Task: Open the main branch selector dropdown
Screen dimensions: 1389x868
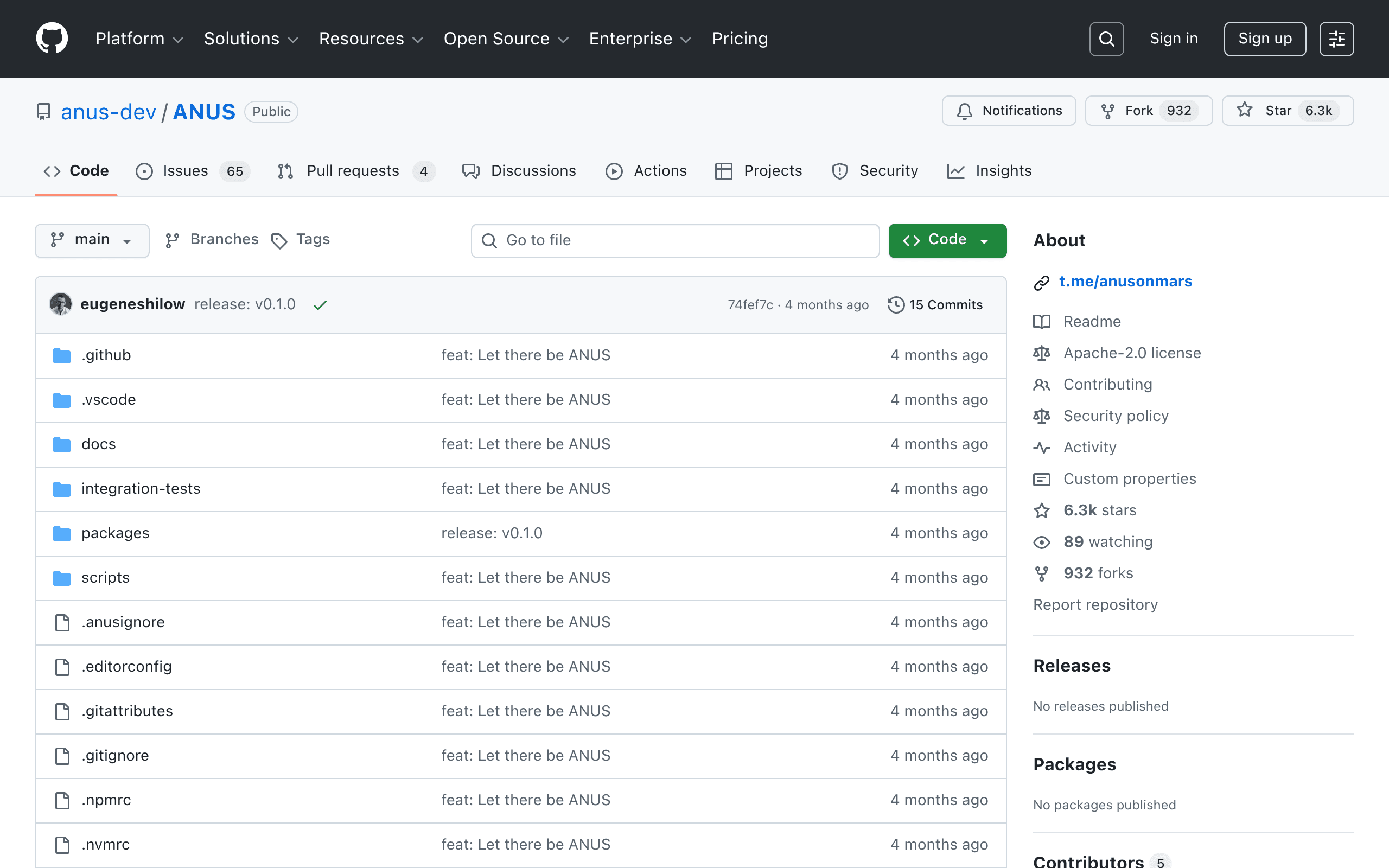Action: pos(92,240)
